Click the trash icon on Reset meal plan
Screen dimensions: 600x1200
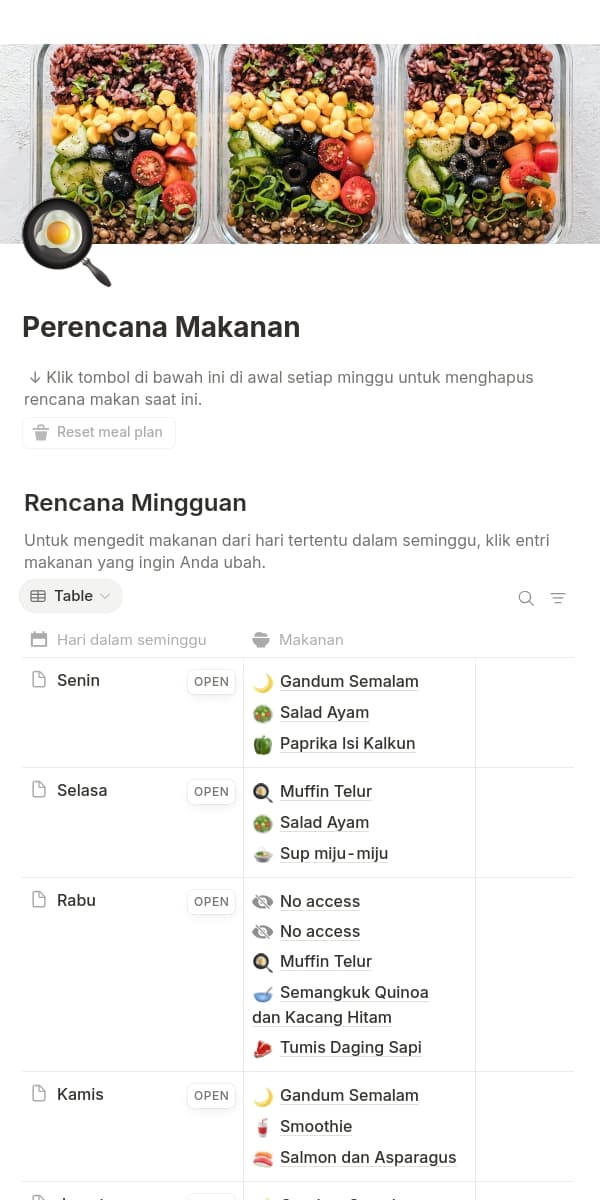tap(41, 433)
